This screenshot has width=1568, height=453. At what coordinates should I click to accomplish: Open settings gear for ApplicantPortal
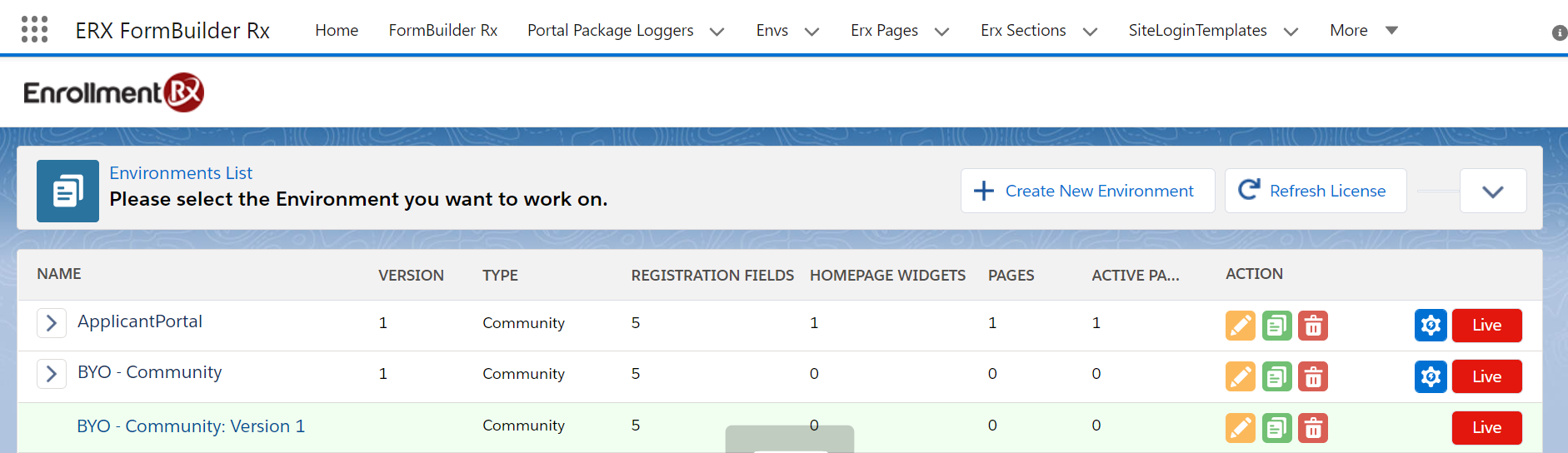coord(1431,326)
